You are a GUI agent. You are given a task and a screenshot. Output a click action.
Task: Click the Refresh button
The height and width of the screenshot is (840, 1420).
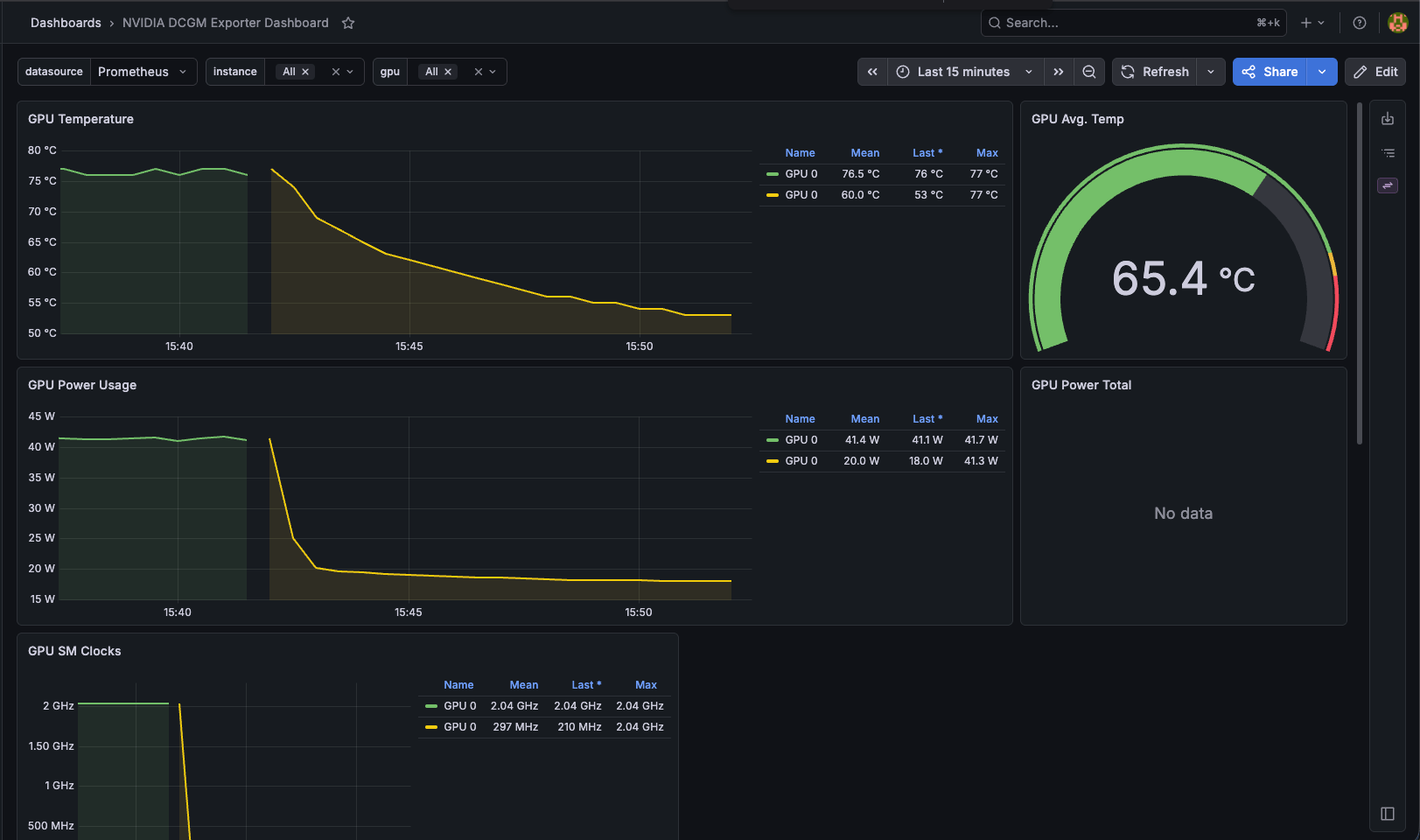[1155, 72]
